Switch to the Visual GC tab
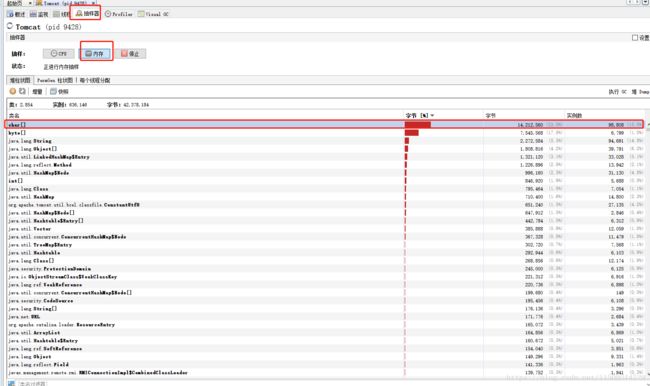Screen dimensions: 650x386 [153, 14]
